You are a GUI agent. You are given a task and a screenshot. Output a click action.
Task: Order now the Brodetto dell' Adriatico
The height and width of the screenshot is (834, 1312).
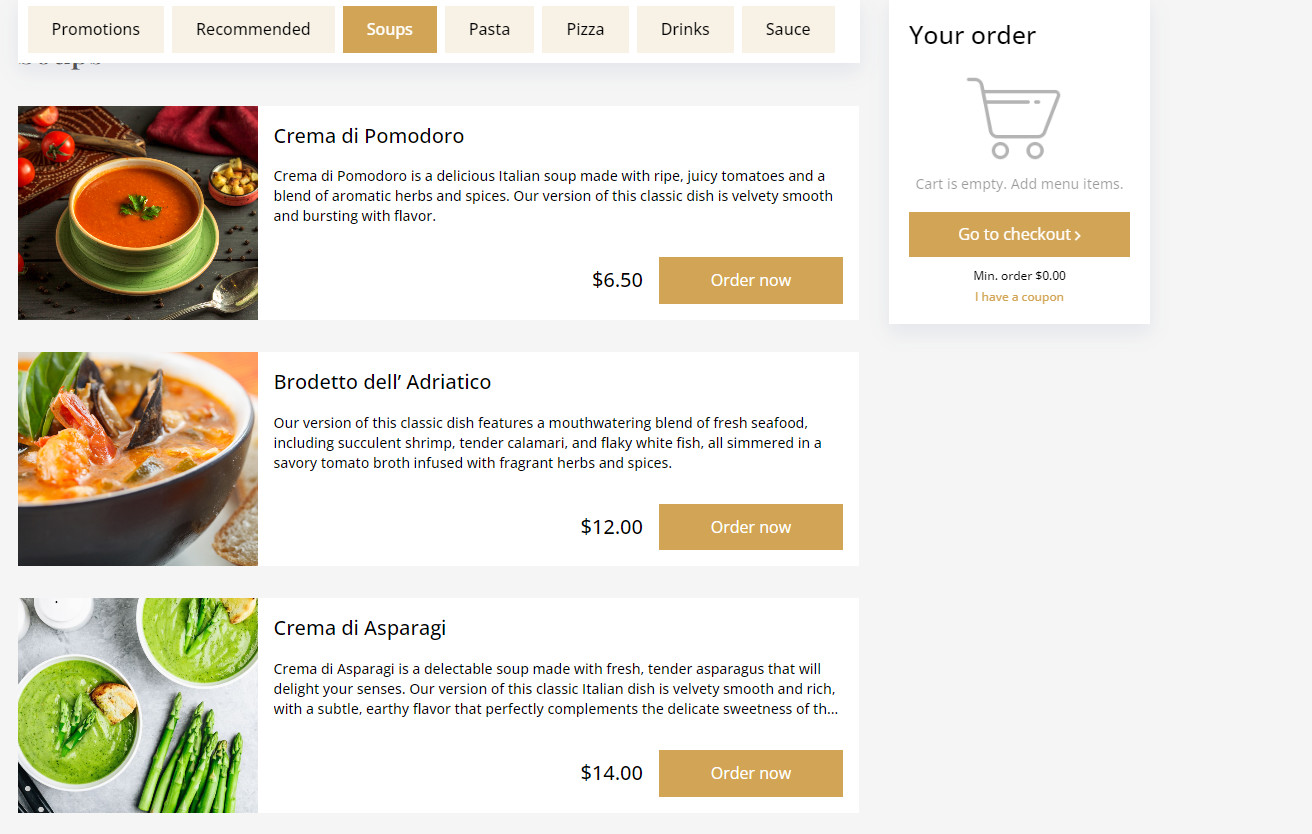tap(751, 527)
